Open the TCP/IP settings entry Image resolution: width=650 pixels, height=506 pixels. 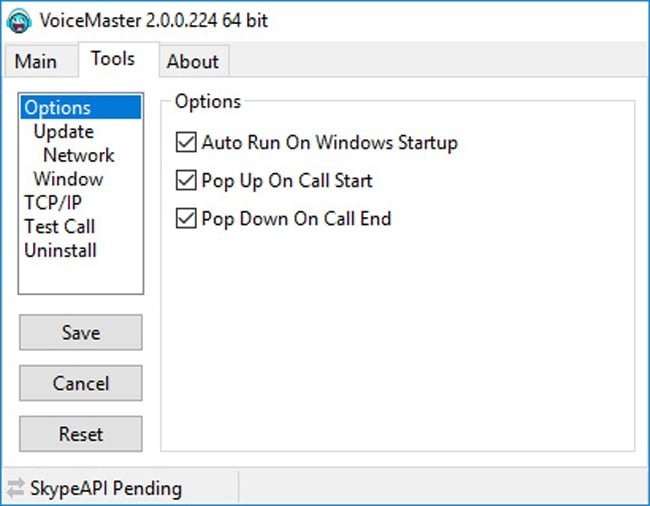tap(52, 203)
